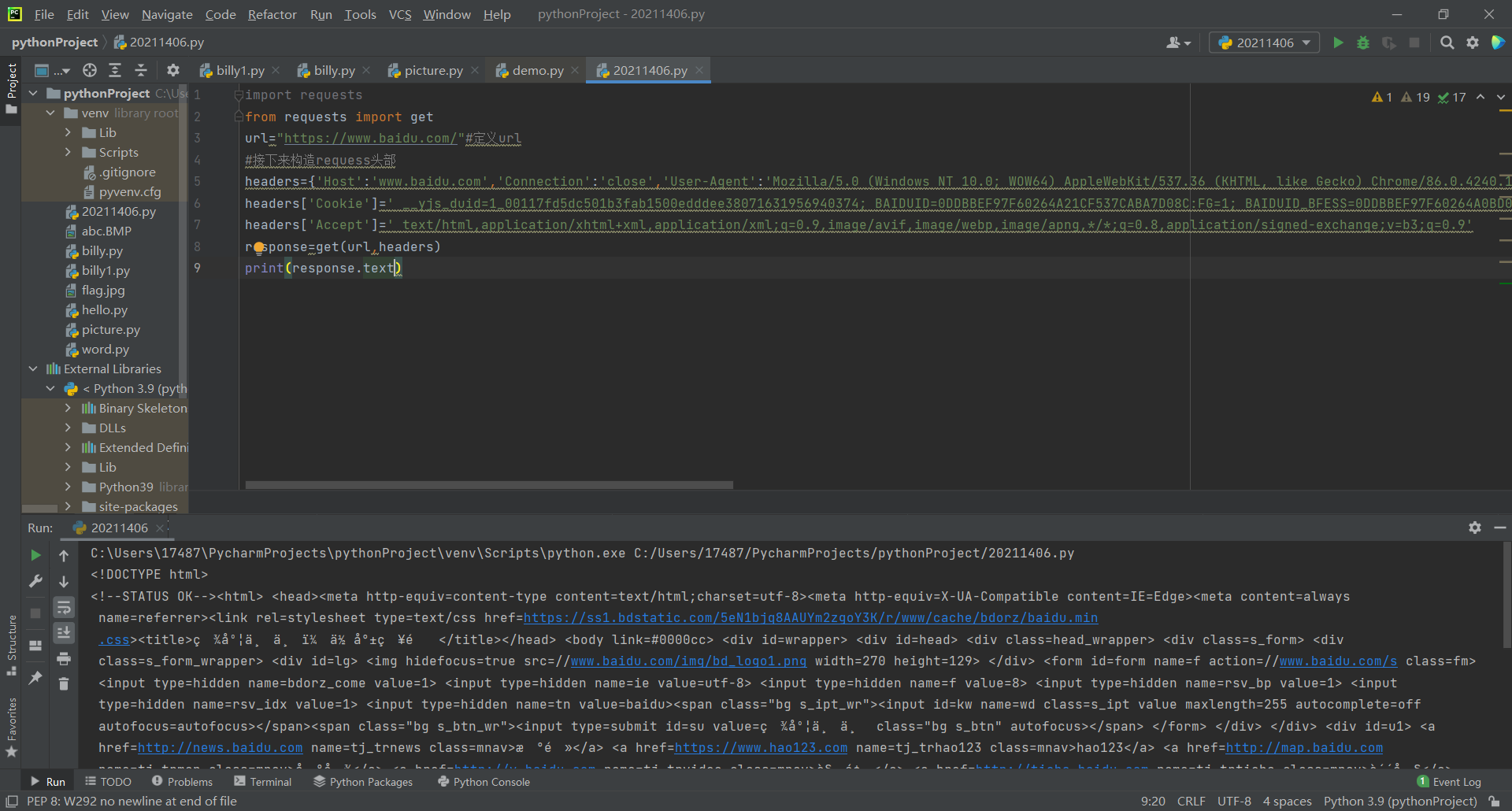Click the editor horizontal scrollbar
1512x811 pixels.
tap(489, 485)
